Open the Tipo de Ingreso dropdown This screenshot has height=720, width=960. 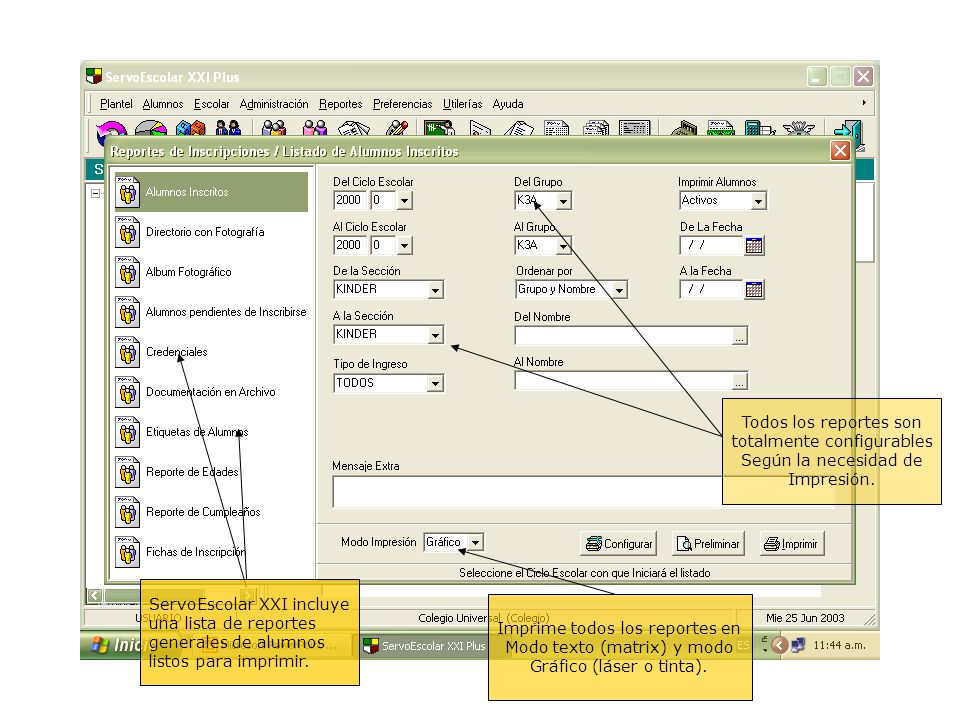pyautogui.click(x=435, y=384)
